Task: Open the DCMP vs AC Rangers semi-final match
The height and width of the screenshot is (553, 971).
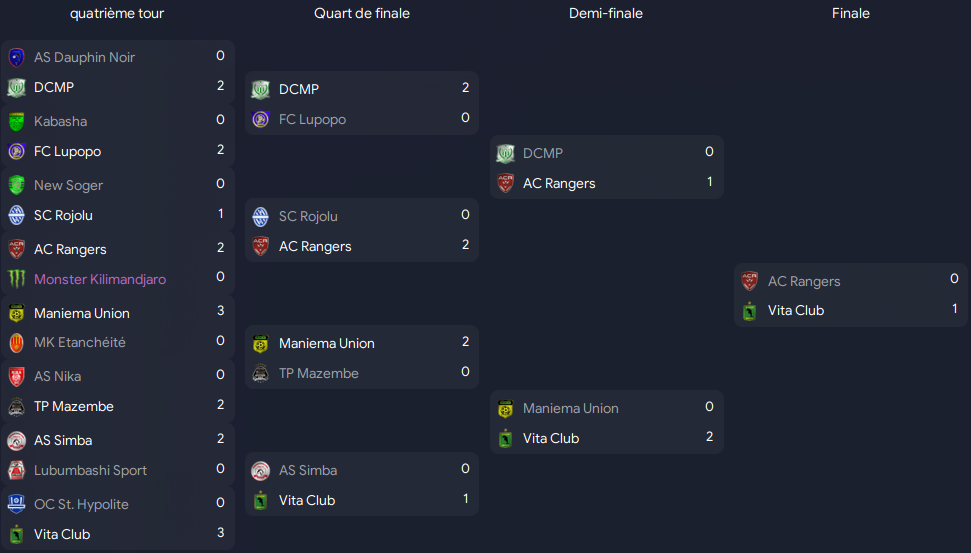Action: point(607,167)
